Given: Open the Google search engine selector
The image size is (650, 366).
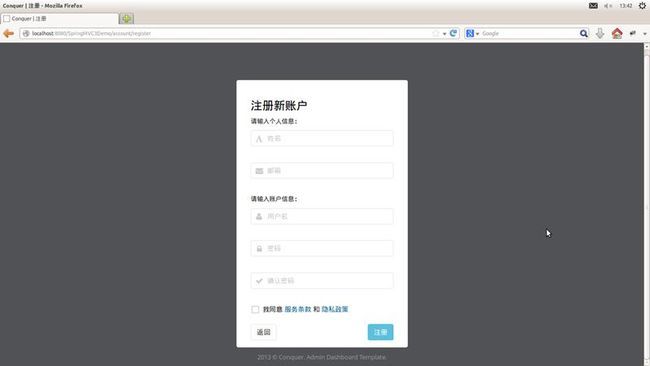Looking at the screenshot, I should pos(472,34).
